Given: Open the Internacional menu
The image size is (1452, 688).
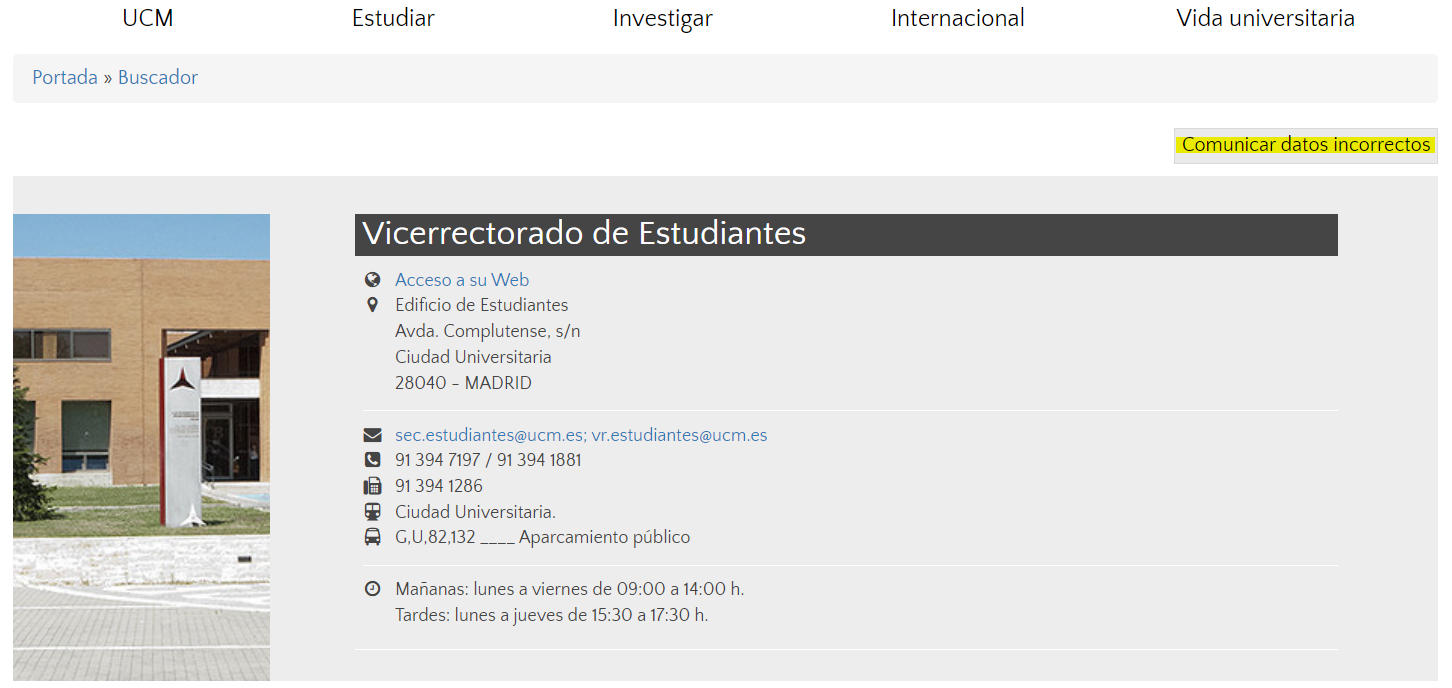Looking at the screenshot, I should (x=958, y=18).
